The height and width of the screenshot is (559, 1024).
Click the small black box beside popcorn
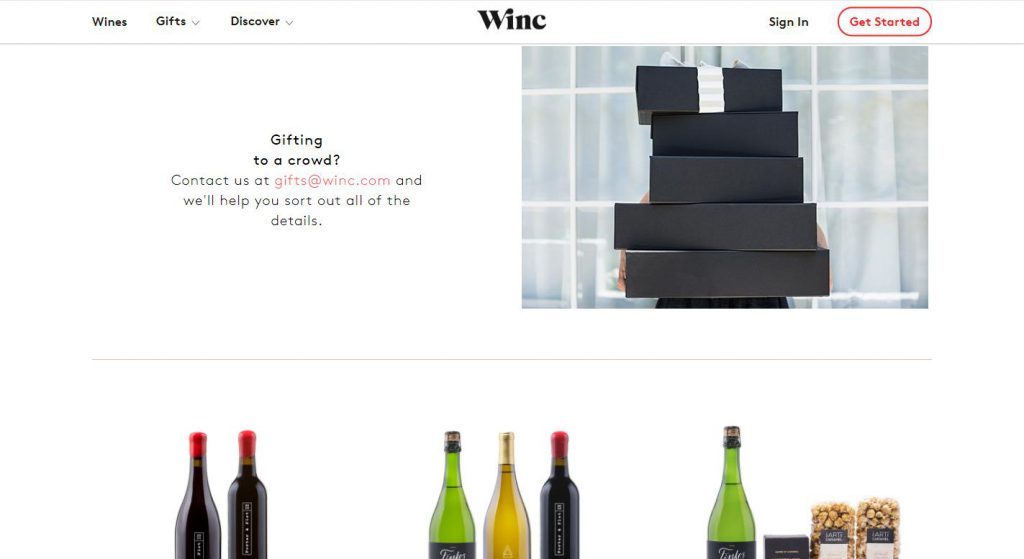point(786,547)
